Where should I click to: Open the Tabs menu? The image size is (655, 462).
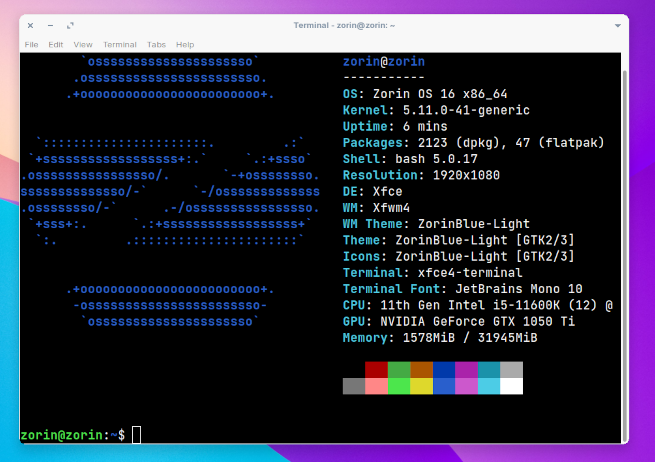point(156,44)
